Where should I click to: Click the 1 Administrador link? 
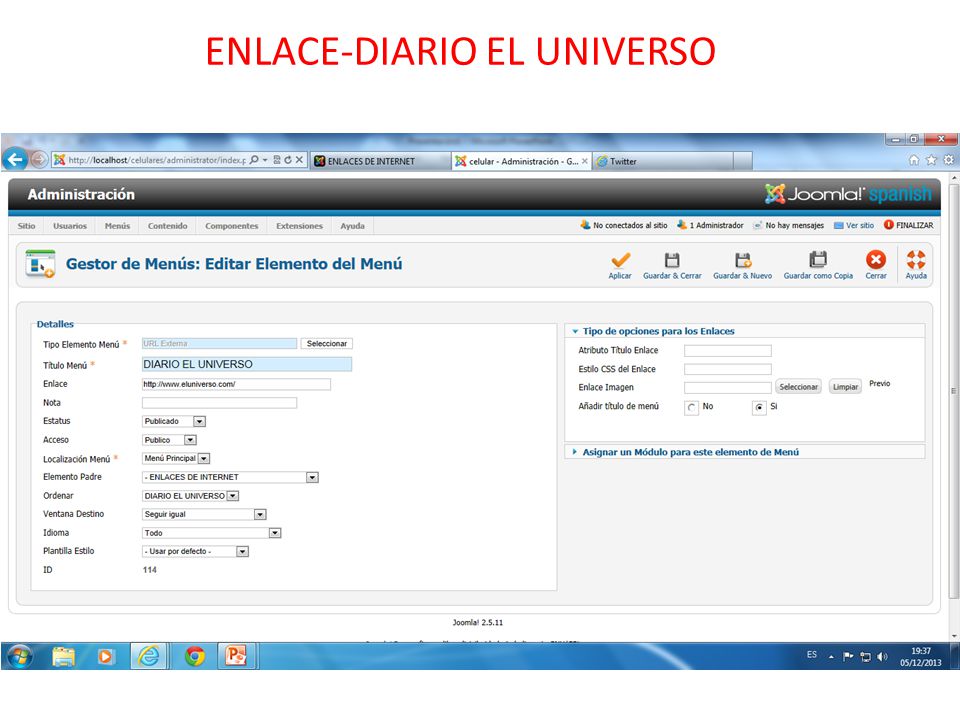tap(710, 225)
